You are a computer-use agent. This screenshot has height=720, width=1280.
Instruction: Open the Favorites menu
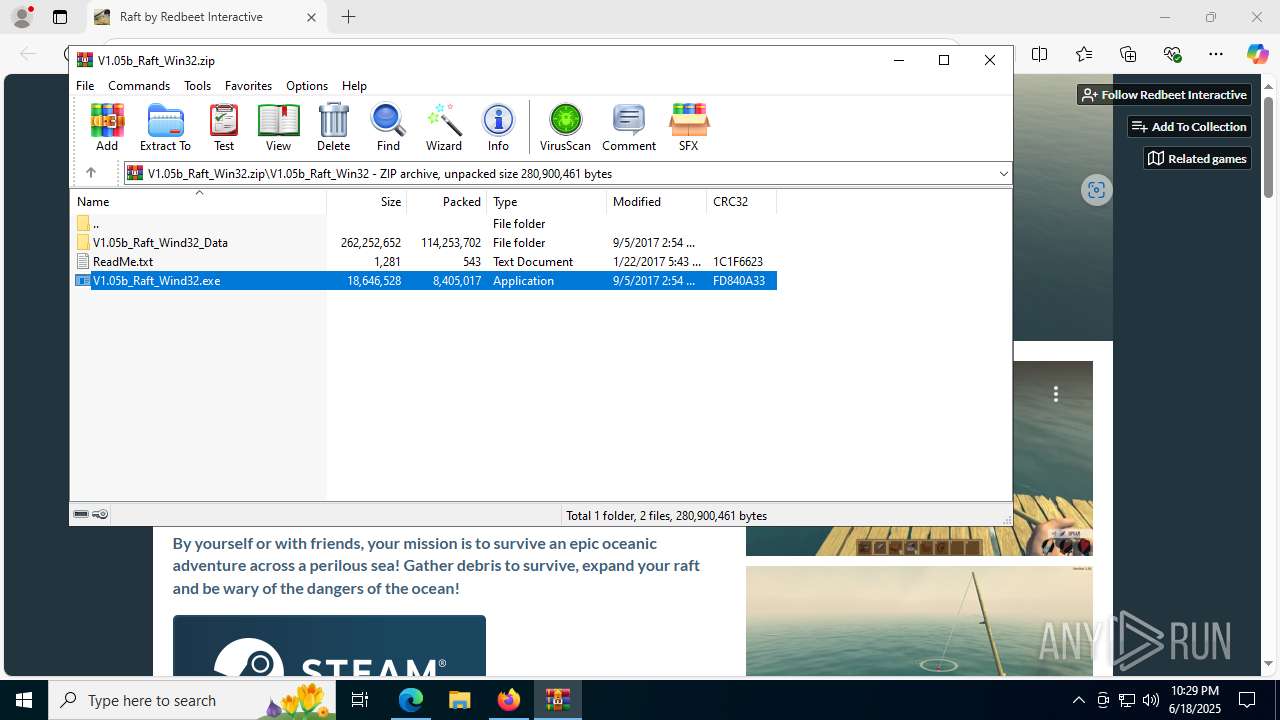(x=248, y=86)
